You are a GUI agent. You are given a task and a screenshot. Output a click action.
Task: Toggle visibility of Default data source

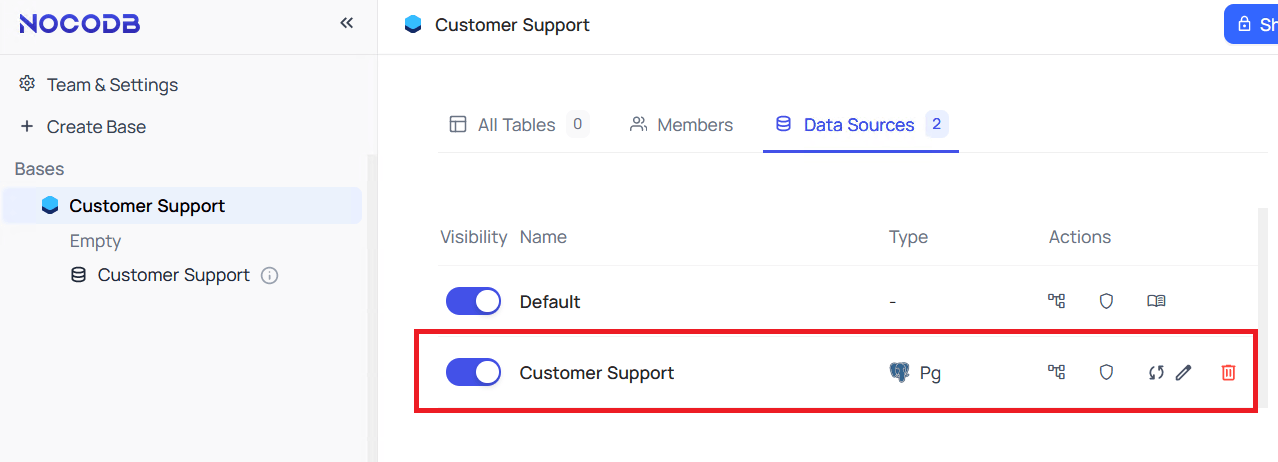tap(473, 301)
